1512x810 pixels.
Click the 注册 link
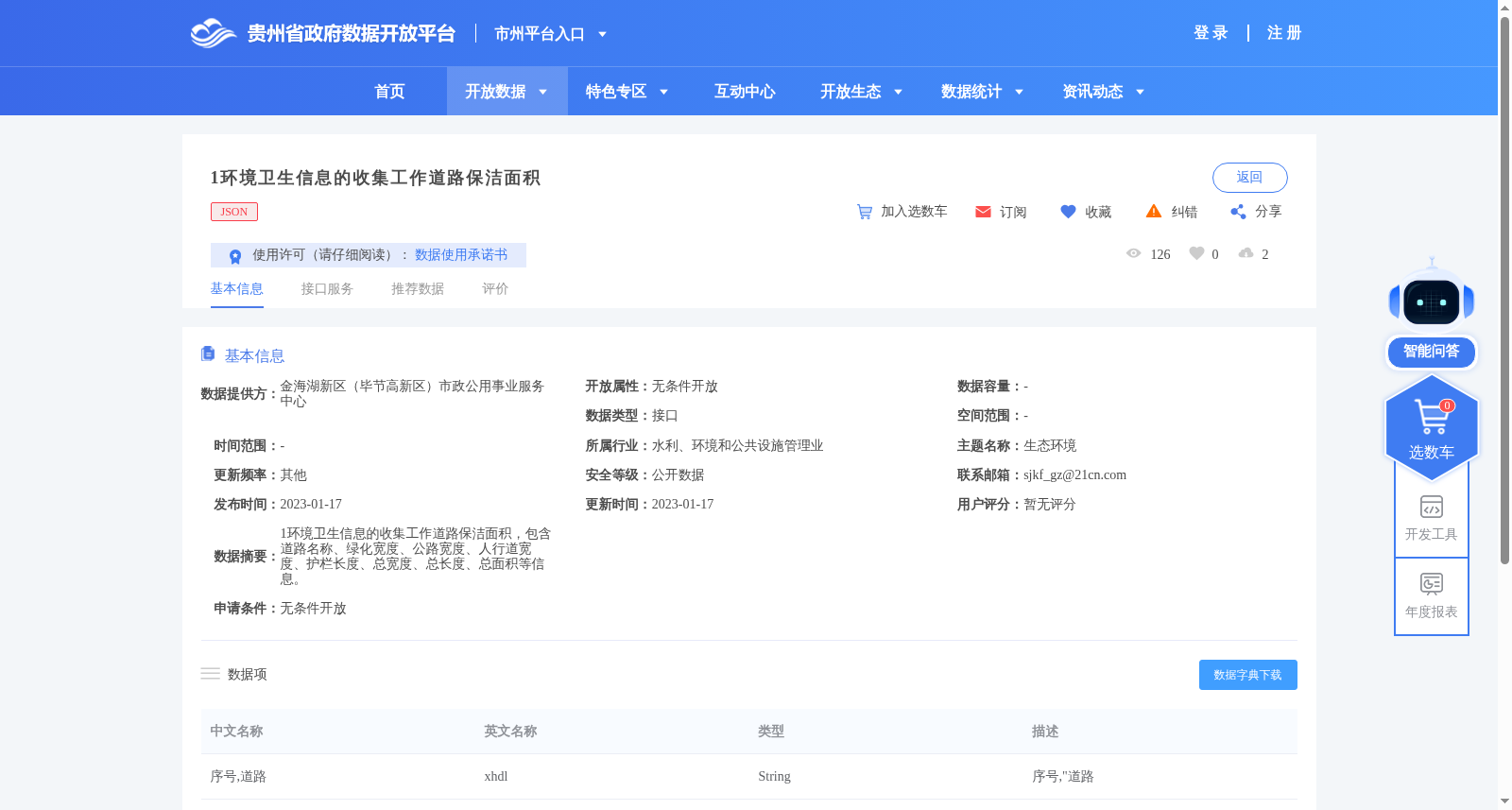pos(1284,33)
